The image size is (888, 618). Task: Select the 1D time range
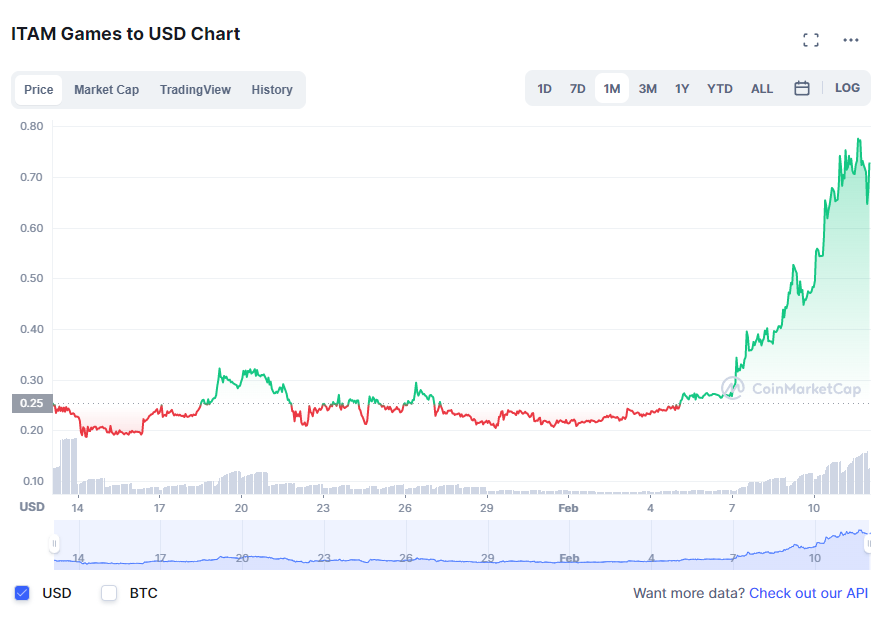[x=544, y=88]
